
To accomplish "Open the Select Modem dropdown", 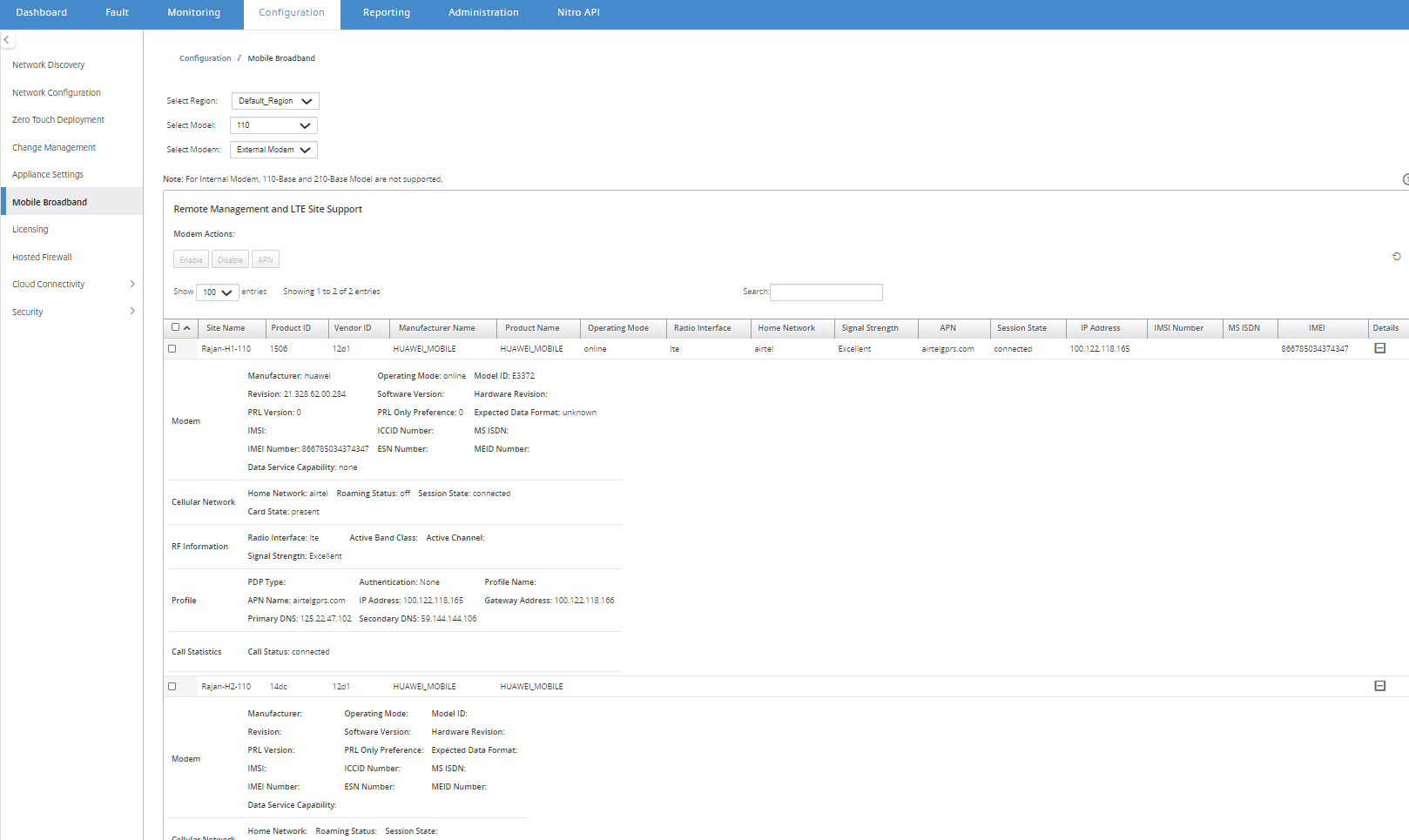I will pos(273,150).
